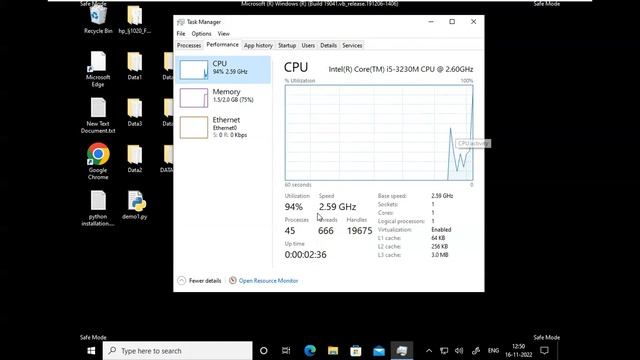The height and width of the screenshot is (360, 640).
Task: Switch to the Processes tab
Action: [189, 45]
